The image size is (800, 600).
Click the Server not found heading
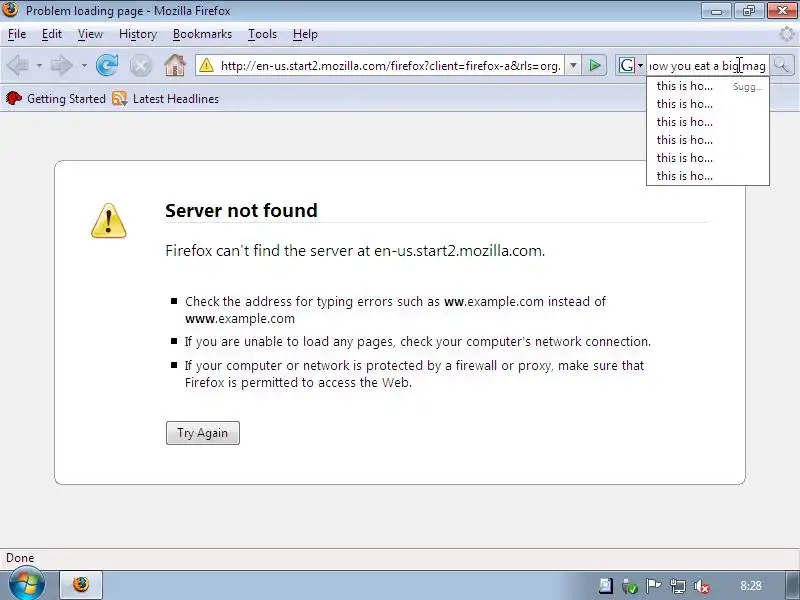[241, 210]
